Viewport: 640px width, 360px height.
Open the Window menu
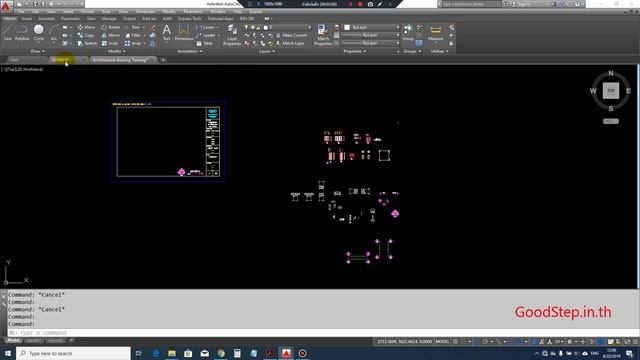click(218, 12)
